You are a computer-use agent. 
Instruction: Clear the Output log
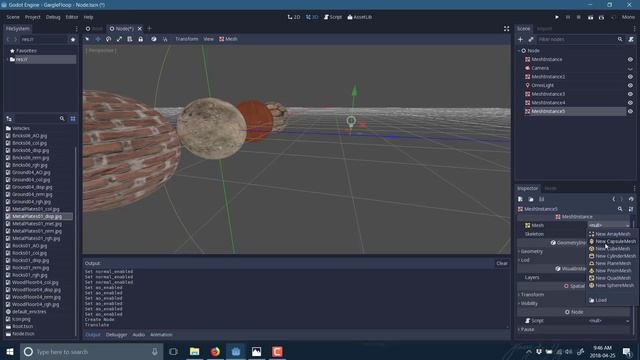(x=502, y=263)
